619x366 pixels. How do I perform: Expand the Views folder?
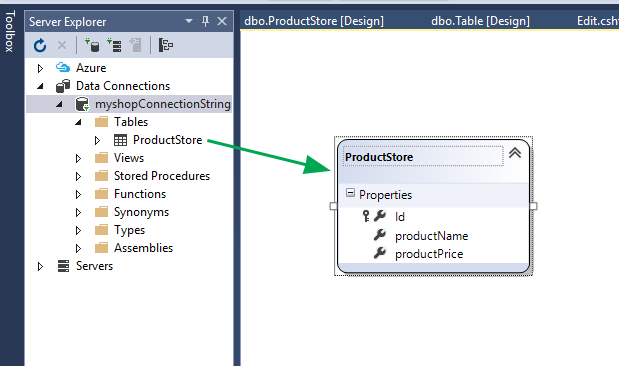tap(78, 158)
